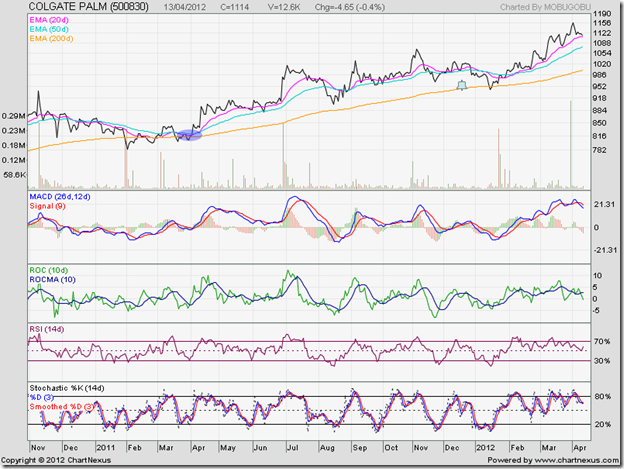Click the Dec label before 2011

point(71,448)
